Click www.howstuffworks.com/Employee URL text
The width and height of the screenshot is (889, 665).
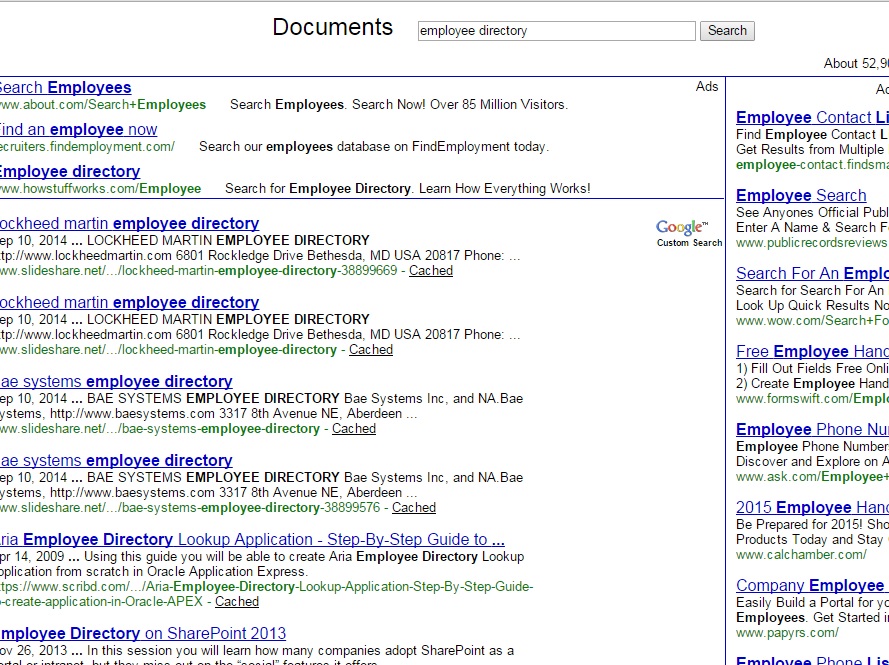(x=100, y=188)
